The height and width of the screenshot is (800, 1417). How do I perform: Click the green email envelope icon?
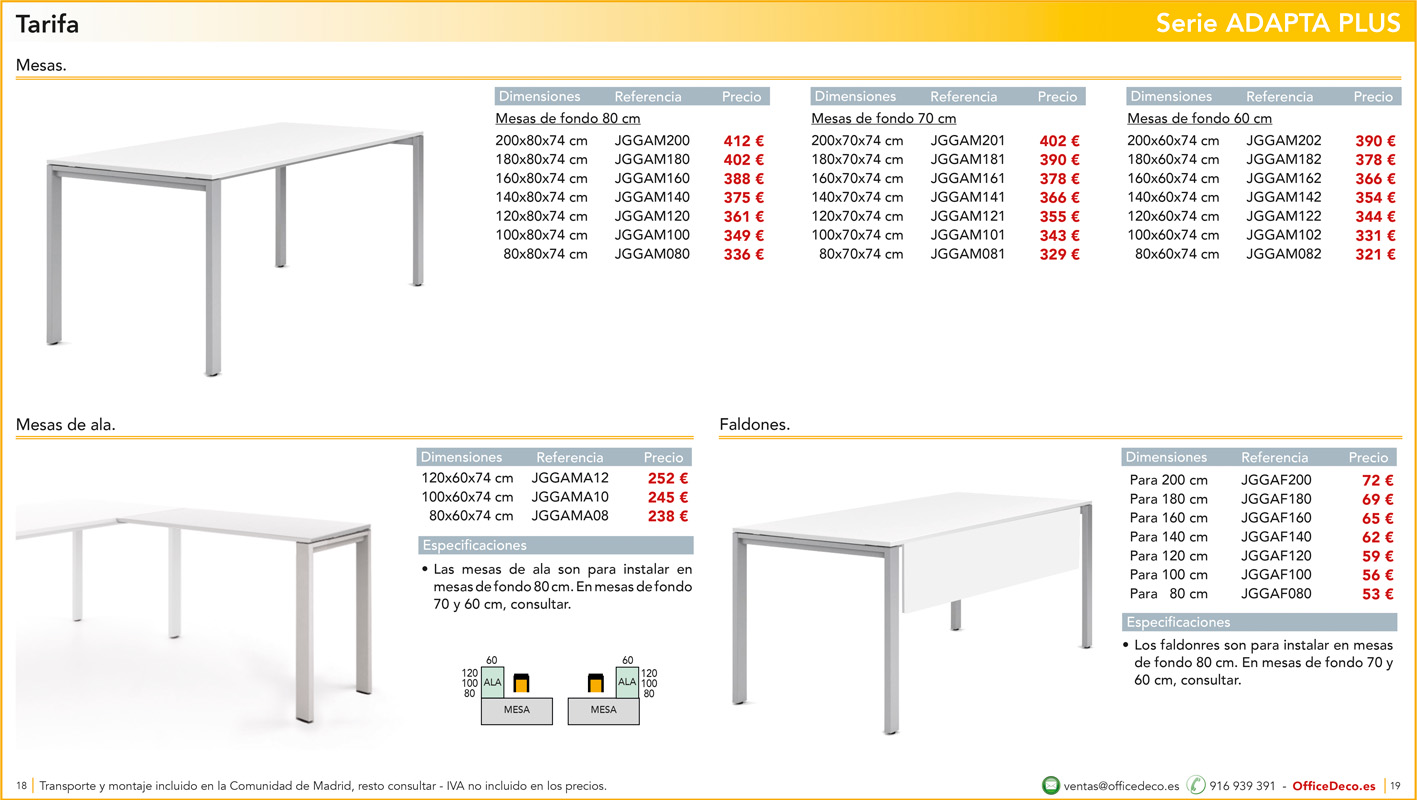click(1051, 785)
